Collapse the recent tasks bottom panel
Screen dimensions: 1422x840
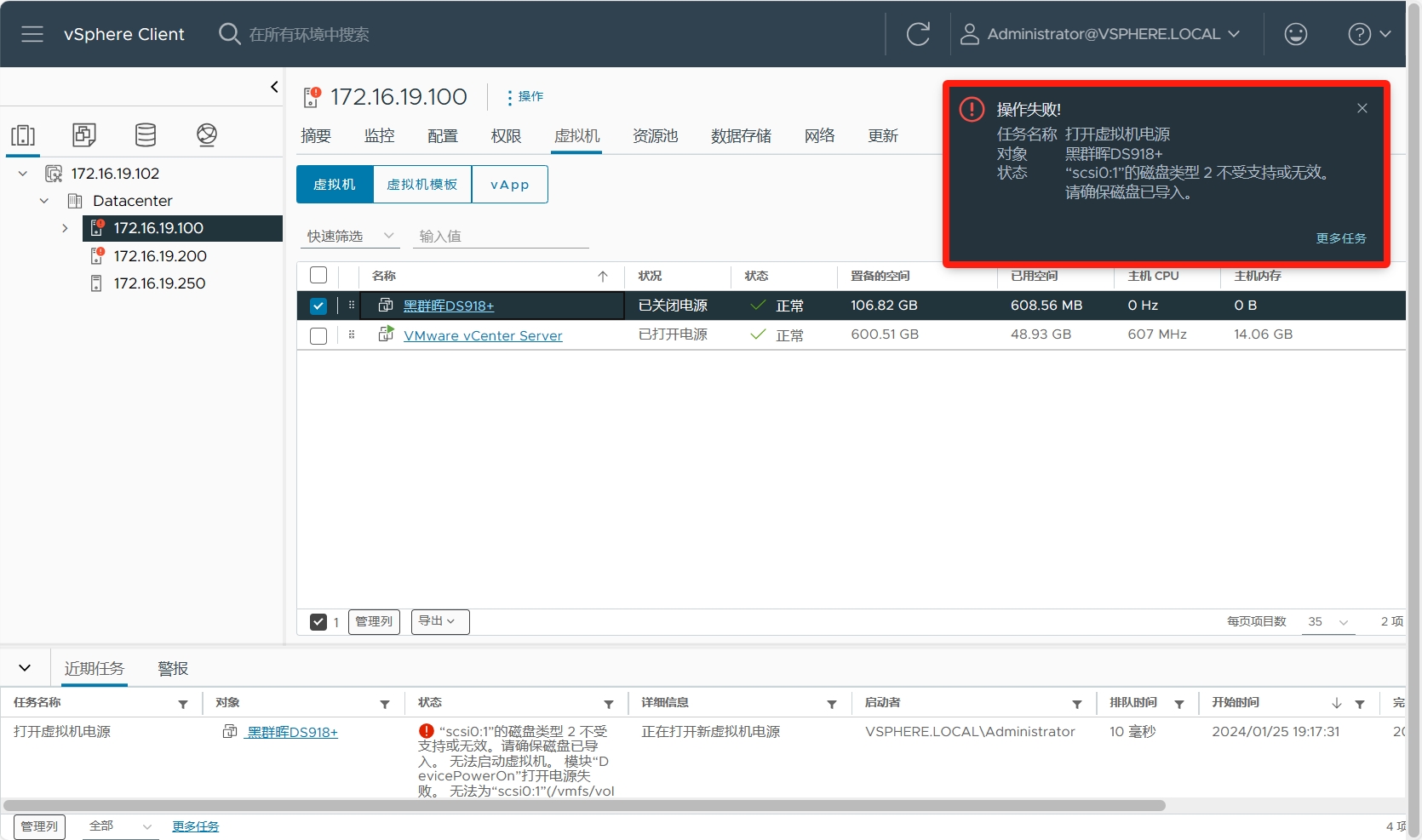tap(25, 668)
